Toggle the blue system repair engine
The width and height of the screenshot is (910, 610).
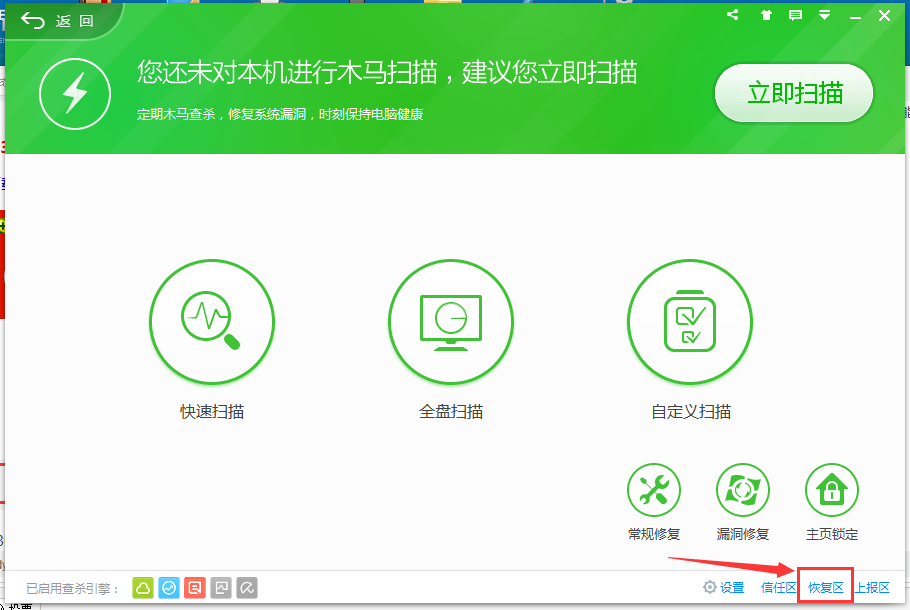coord(169,588)
